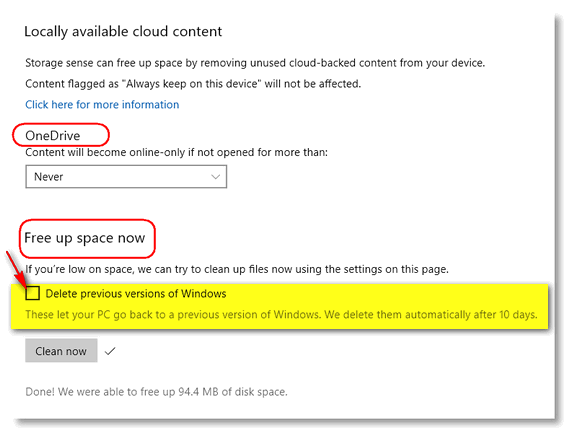
Task: Click the Clean now button
Action: pos(61,350)
